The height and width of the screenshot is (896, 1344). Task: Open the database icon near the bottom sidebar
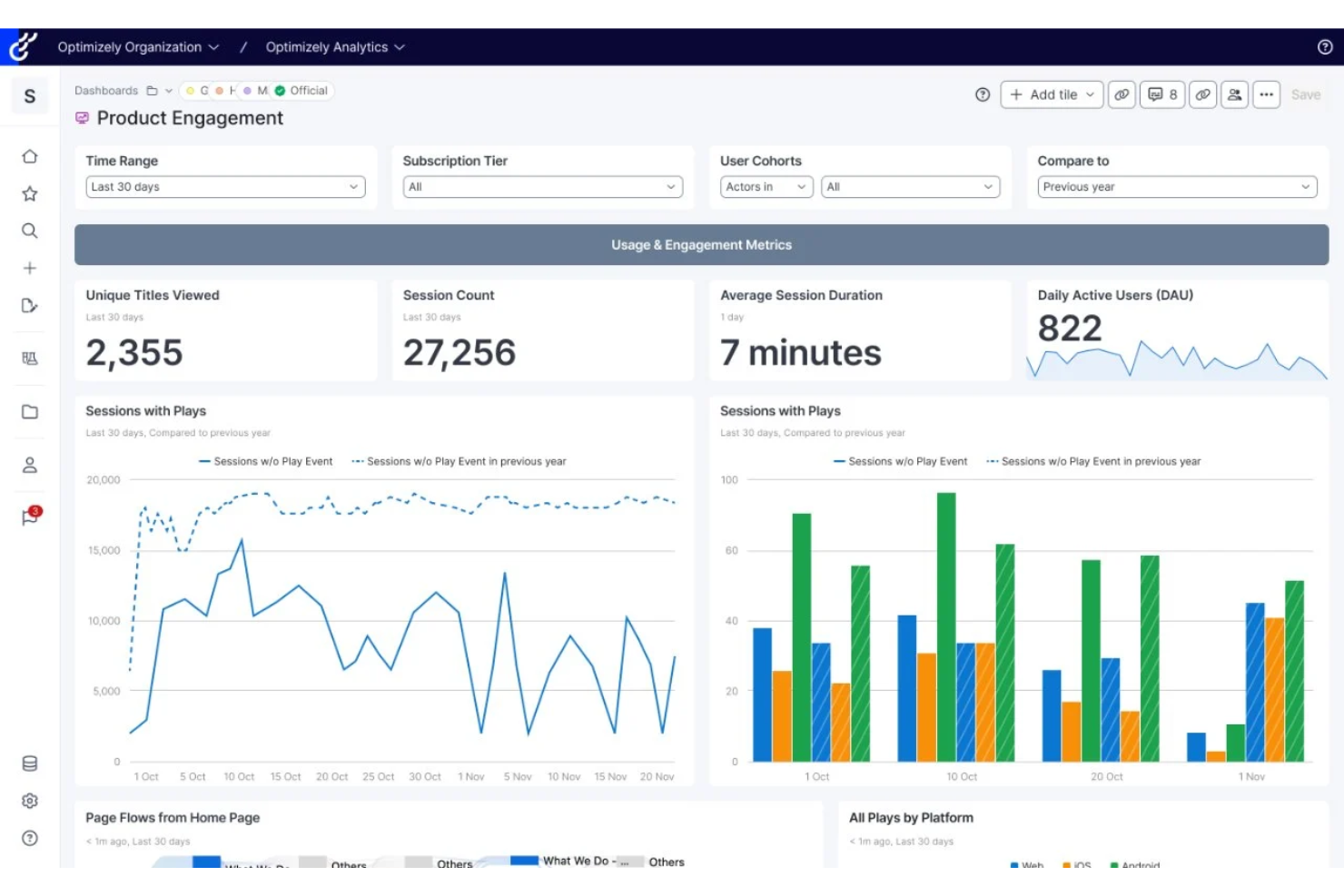point(30,763)
